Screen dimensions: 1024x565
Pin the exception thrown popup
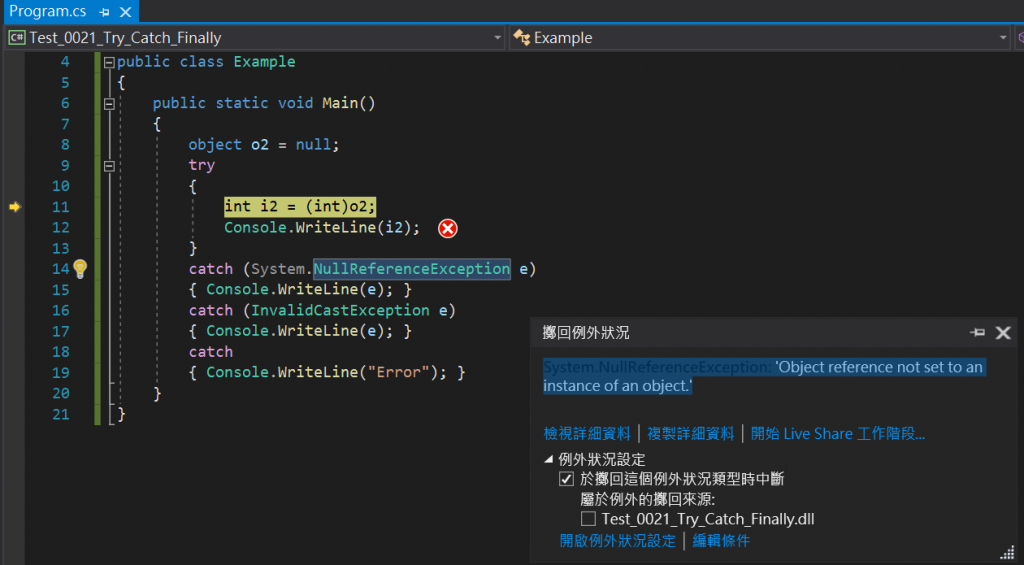(x=977, y=332)
